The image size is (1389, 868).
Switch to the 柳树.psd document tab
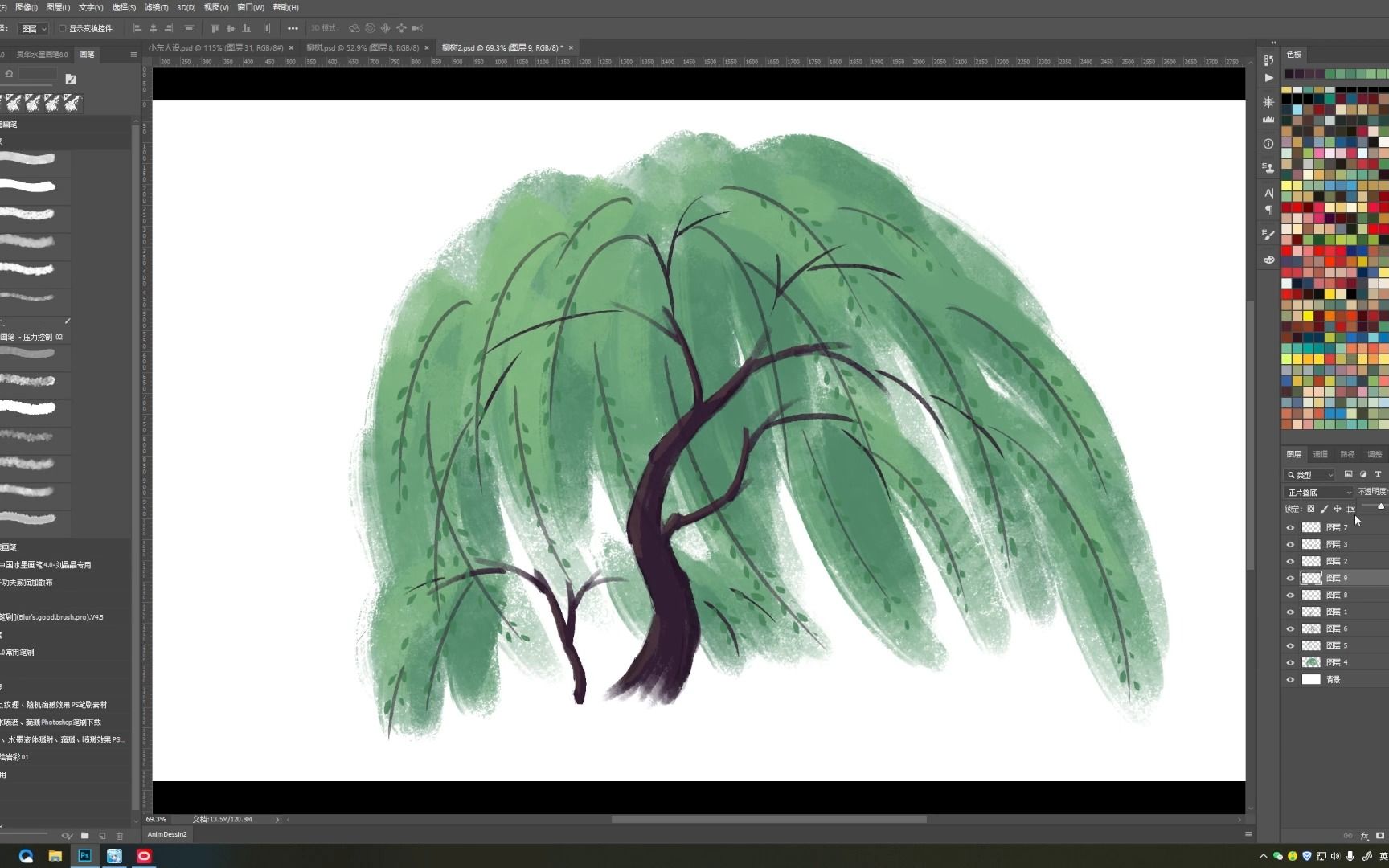(x=362, y=48)
